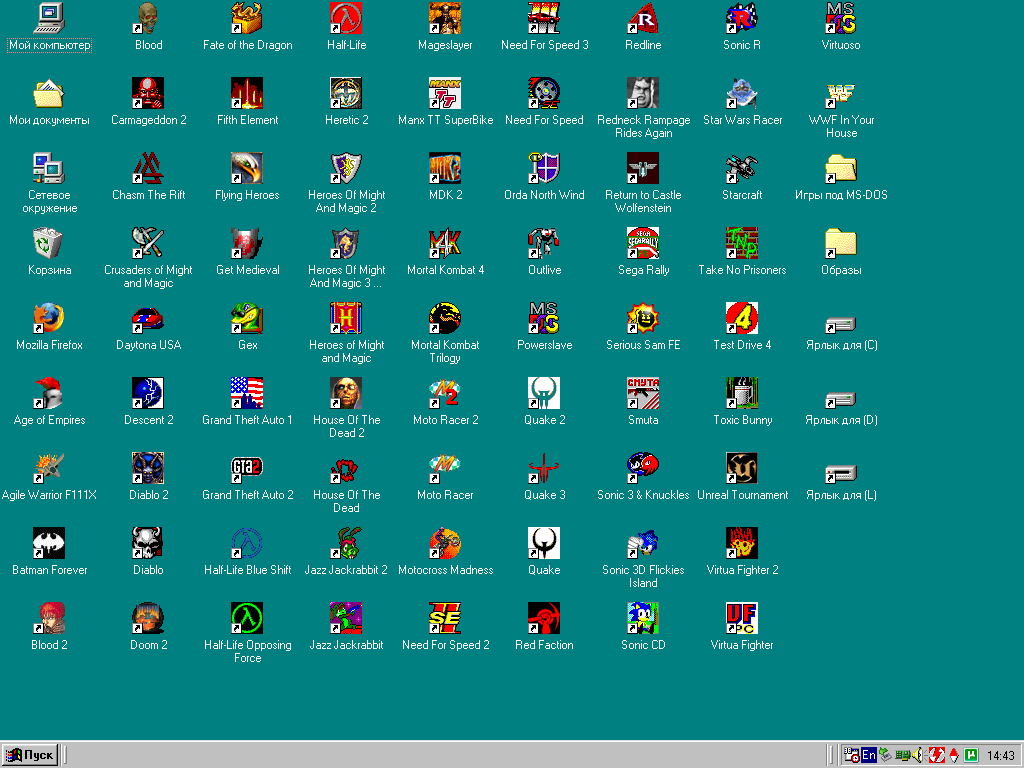Image resolution: width=1024 pixels, height=768 pixels.
Task: Open the Half-Life desktop shortcut
Action: point(346,18)
